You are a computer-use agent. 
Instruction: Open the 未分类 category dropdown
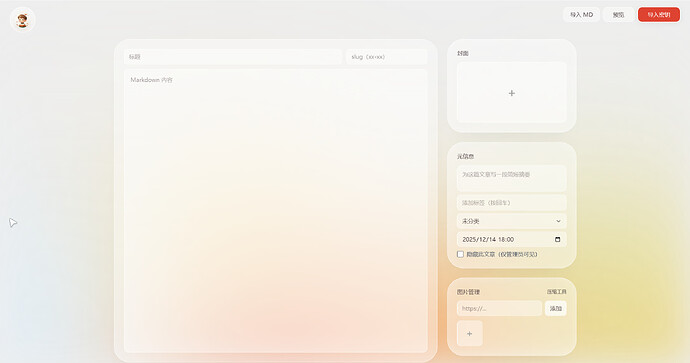(x=512, y=221)
